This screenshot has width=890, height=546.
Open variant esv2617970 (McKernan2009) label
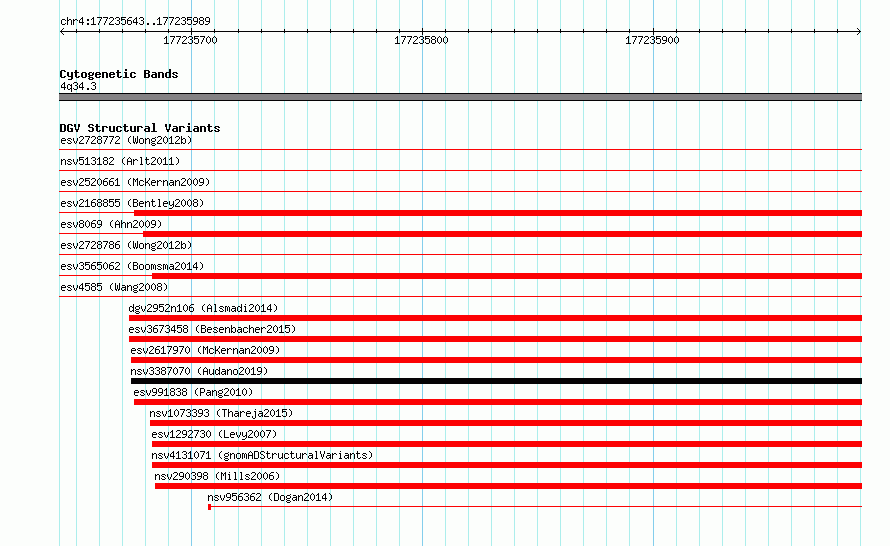[205, 350]
